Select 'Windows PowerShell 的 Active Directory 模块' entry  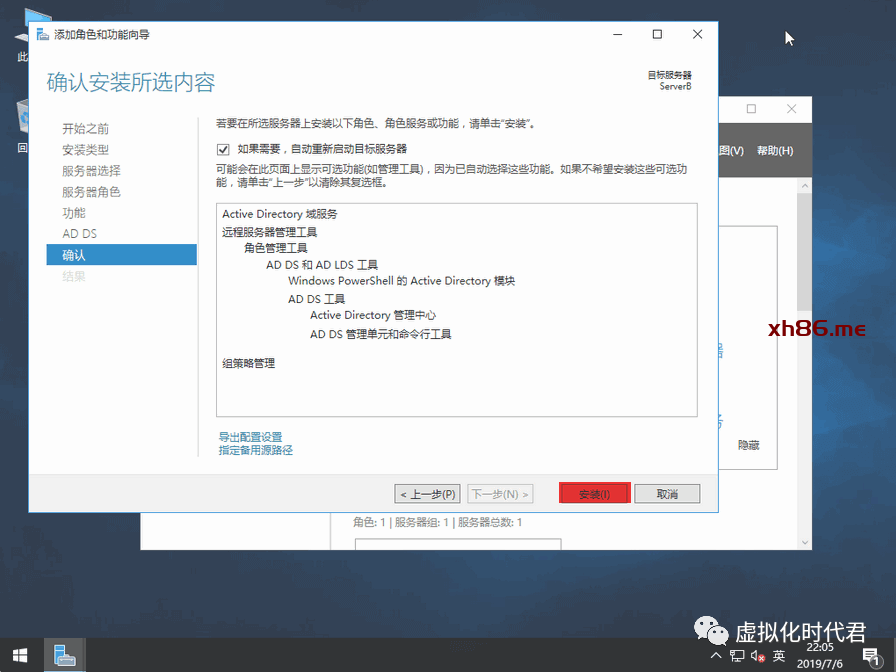coord(401,281)
